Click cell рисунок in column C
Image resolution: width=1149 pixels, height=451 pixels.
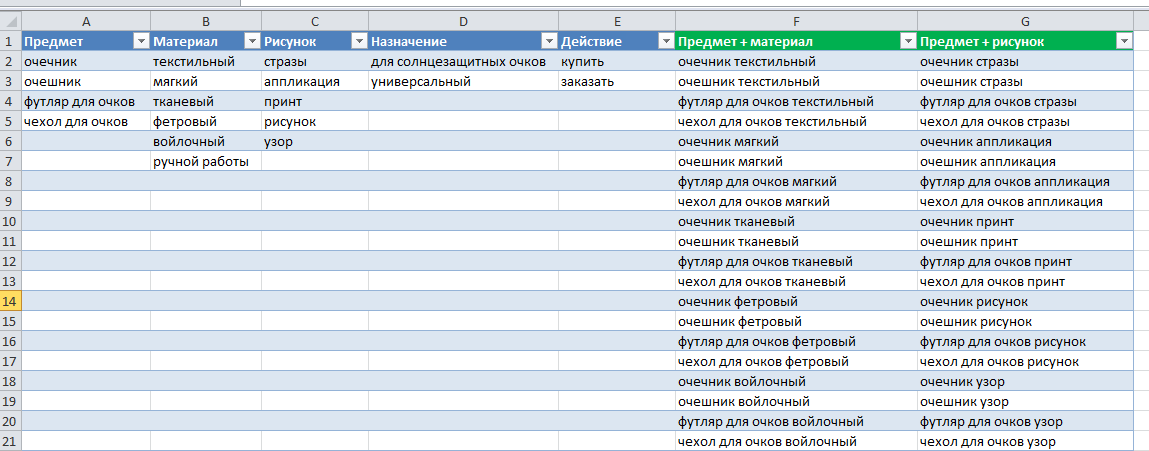coord(315,121)
